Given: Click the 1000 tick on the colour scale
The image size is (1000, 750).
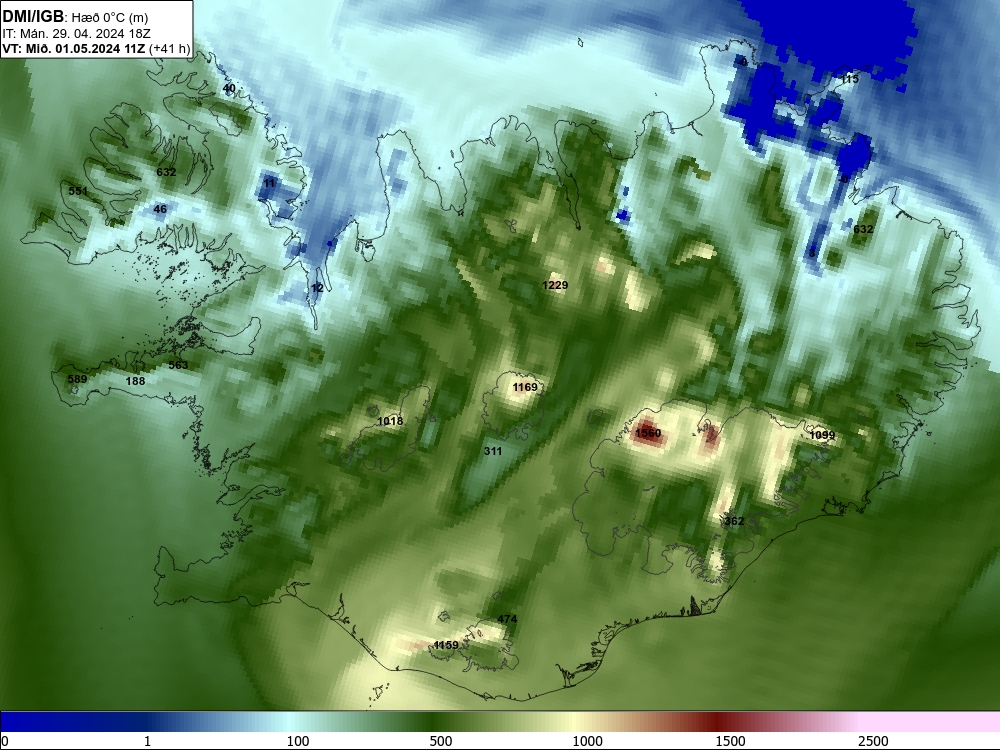Looking at the screenshot, I should click(587, 741).
